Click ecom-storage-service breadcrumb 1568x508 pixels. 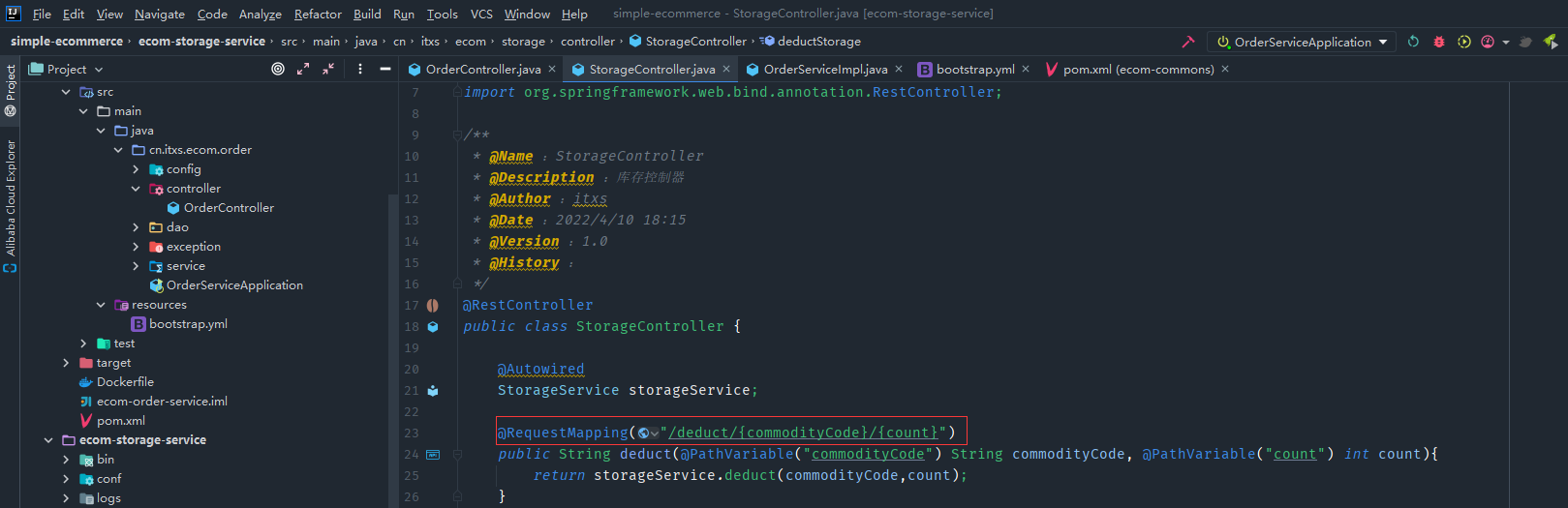(201, 42)
